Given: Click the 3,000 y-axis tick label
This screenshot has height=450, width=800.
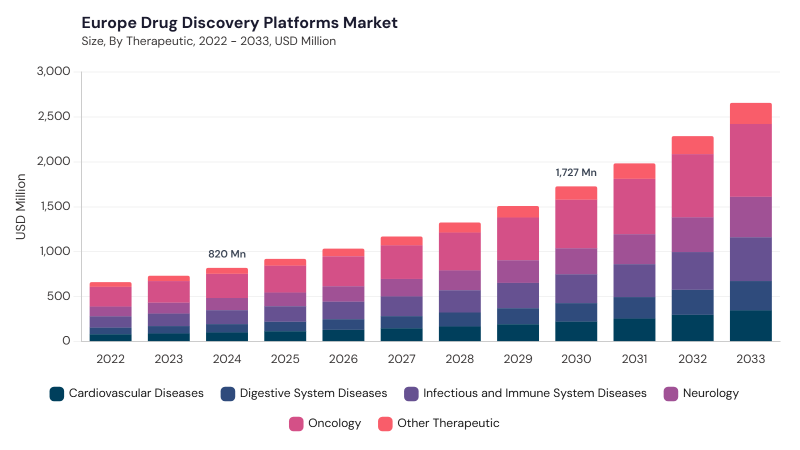Looking at the screenshot, I should click(x=54, y=71).
